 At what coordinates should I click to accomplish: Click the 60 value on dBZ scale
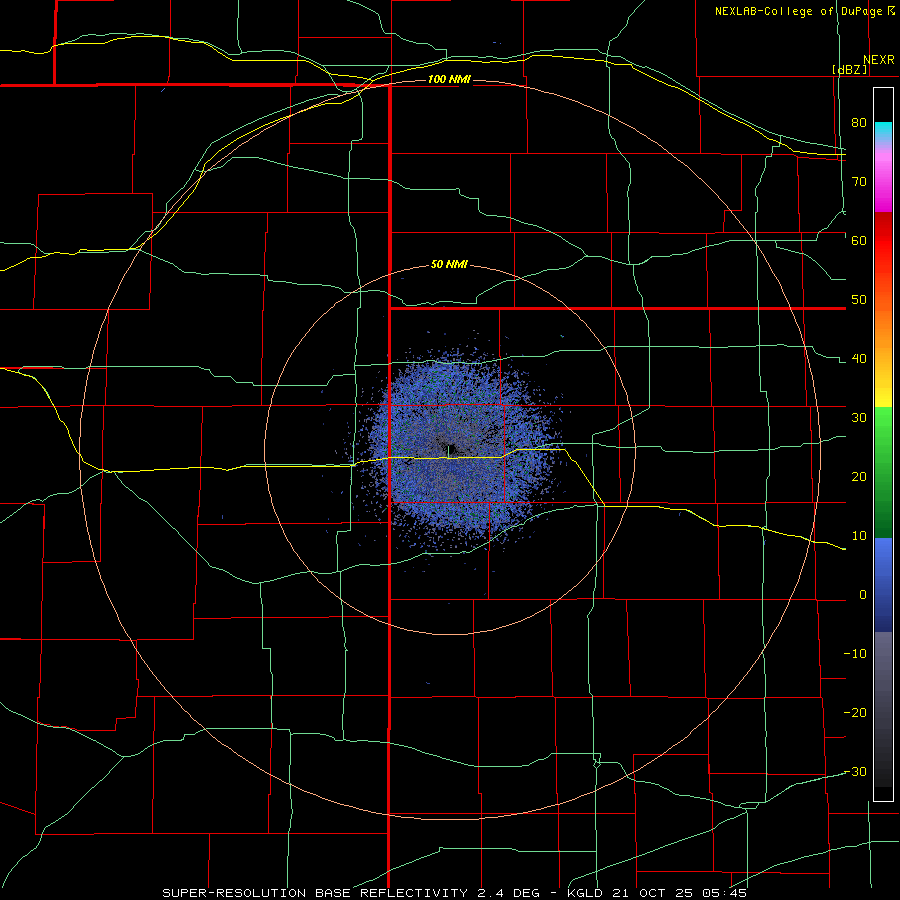tap(859, 241)
